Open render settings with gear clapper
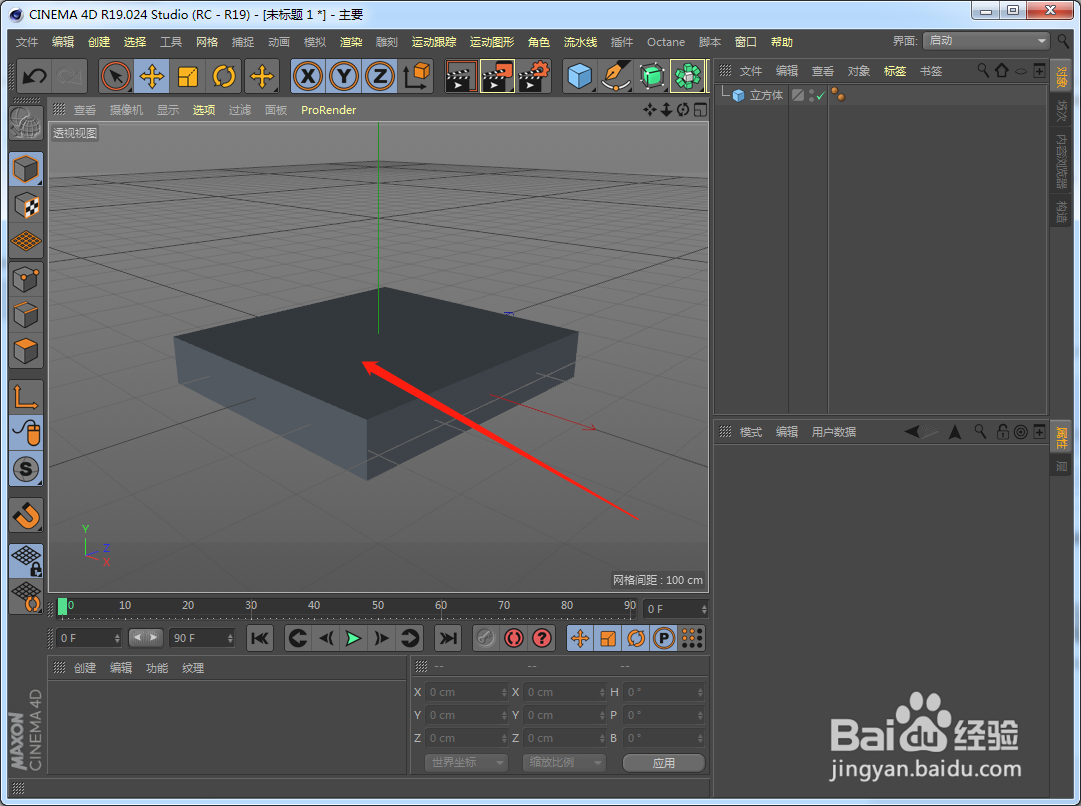1081x806 pixels. tap(534, 76)
